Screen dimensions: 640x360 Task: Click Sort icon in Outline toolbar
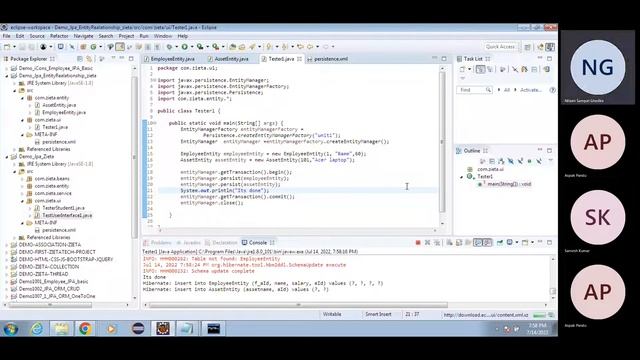(502, 161)
